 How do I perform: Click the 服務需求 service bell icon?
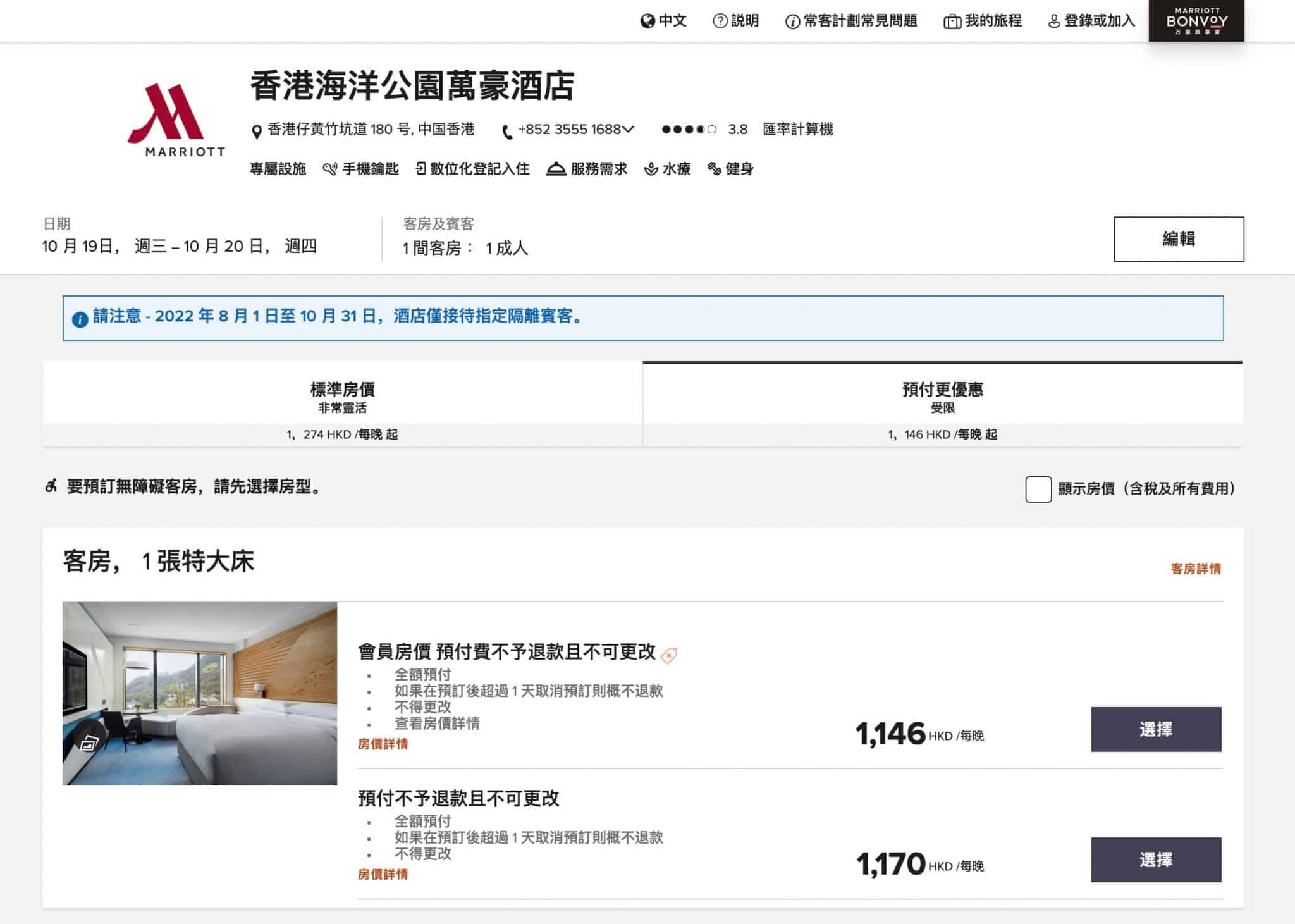coord(556,169)
